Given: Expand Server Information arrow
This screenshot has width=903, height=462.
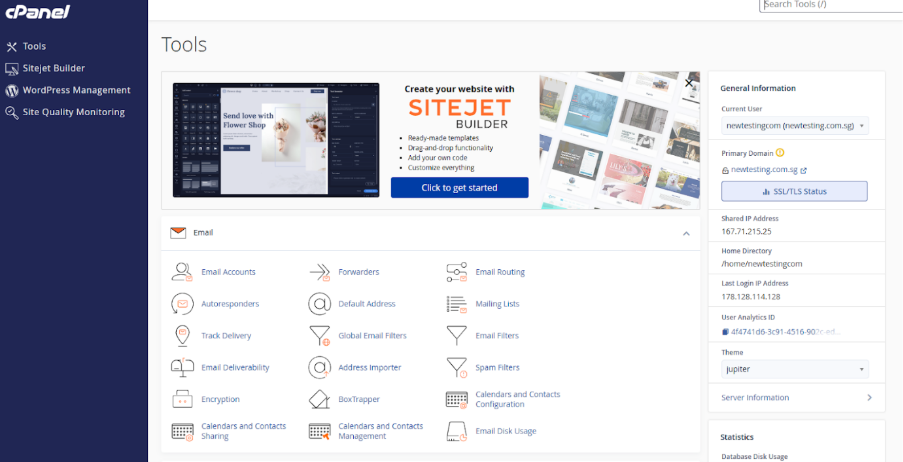Looking at the screenshot, I should point(868,398).
